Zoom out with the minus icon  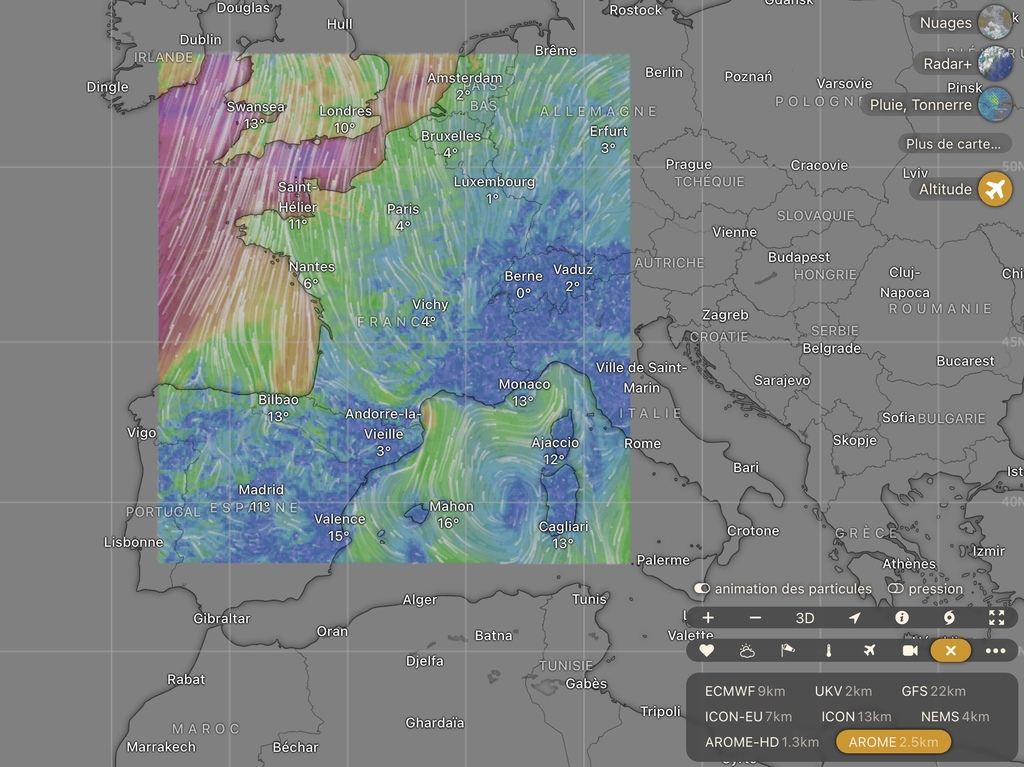[x=755, y=617]
